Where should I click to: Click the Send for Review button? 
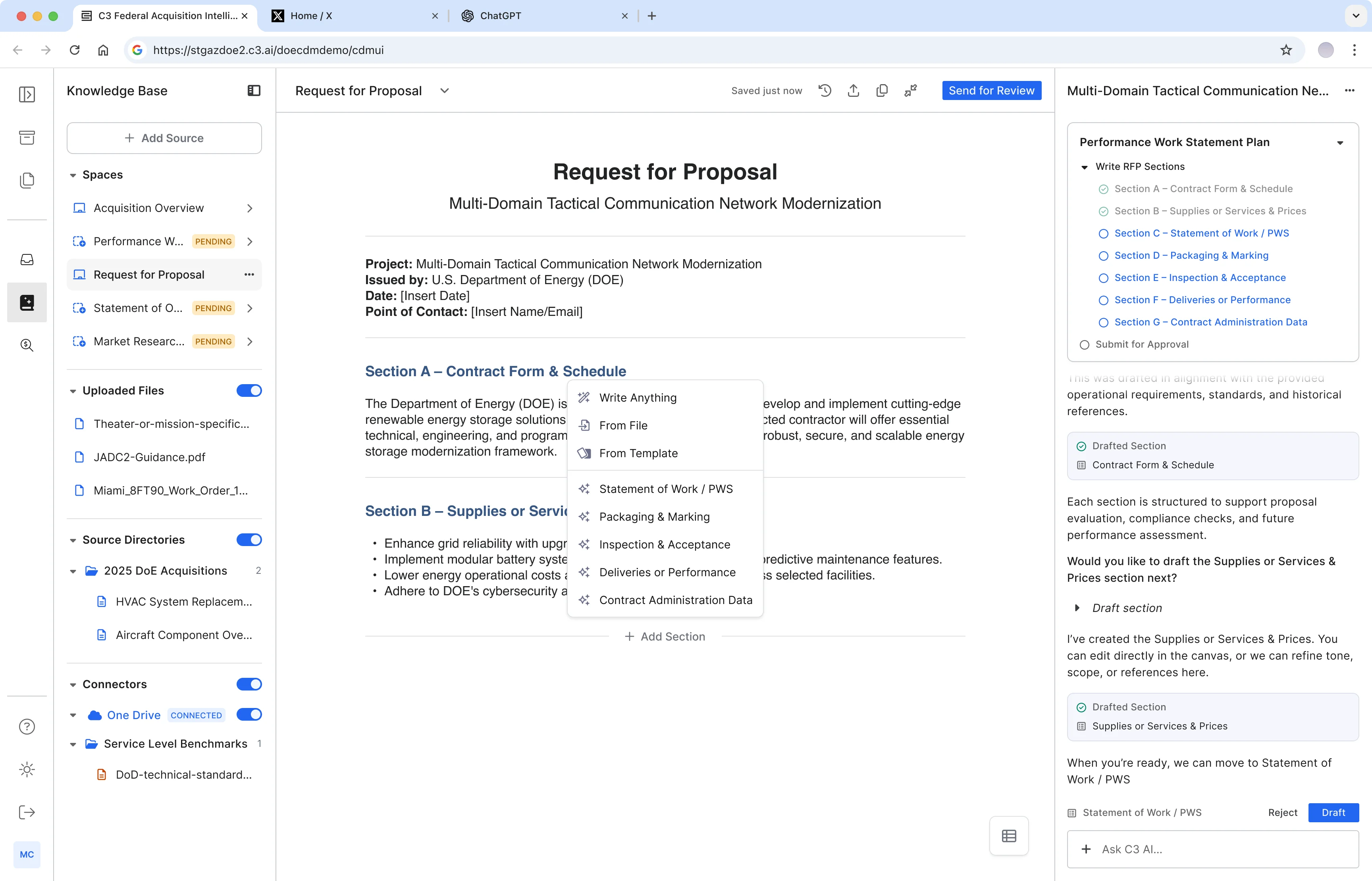point(991,90)
